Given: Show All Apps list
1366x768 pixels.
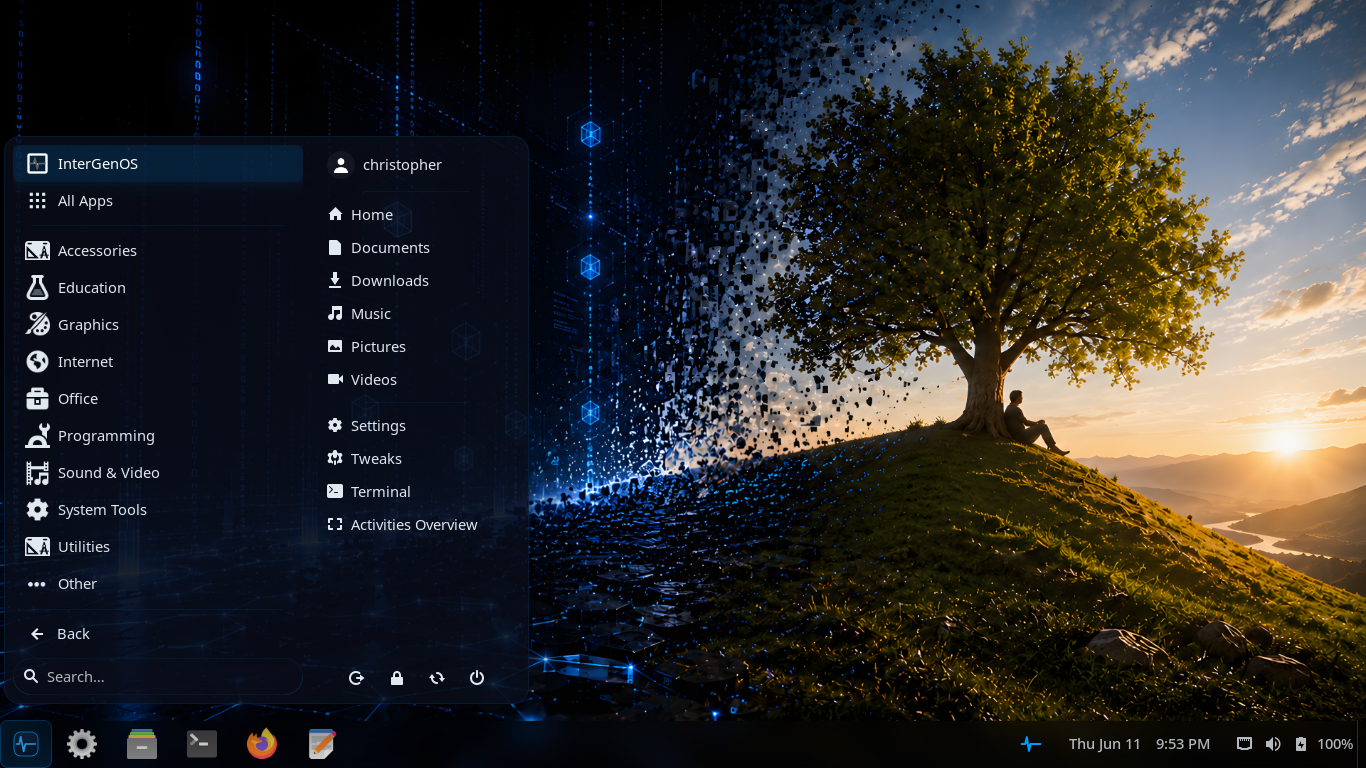Looking at the screenshot, I should coord(158,201).
